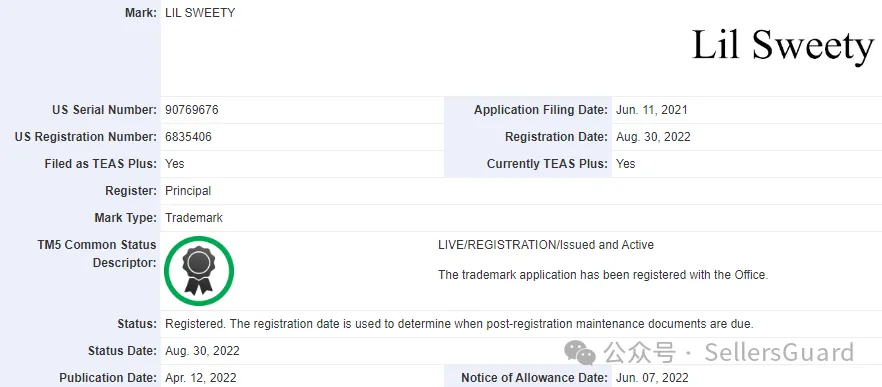Click the Yes value for Filed as TEAS Plus
The width and height of the screenshot is (882, 387).
pyautogui.click(x=174, y=164)
